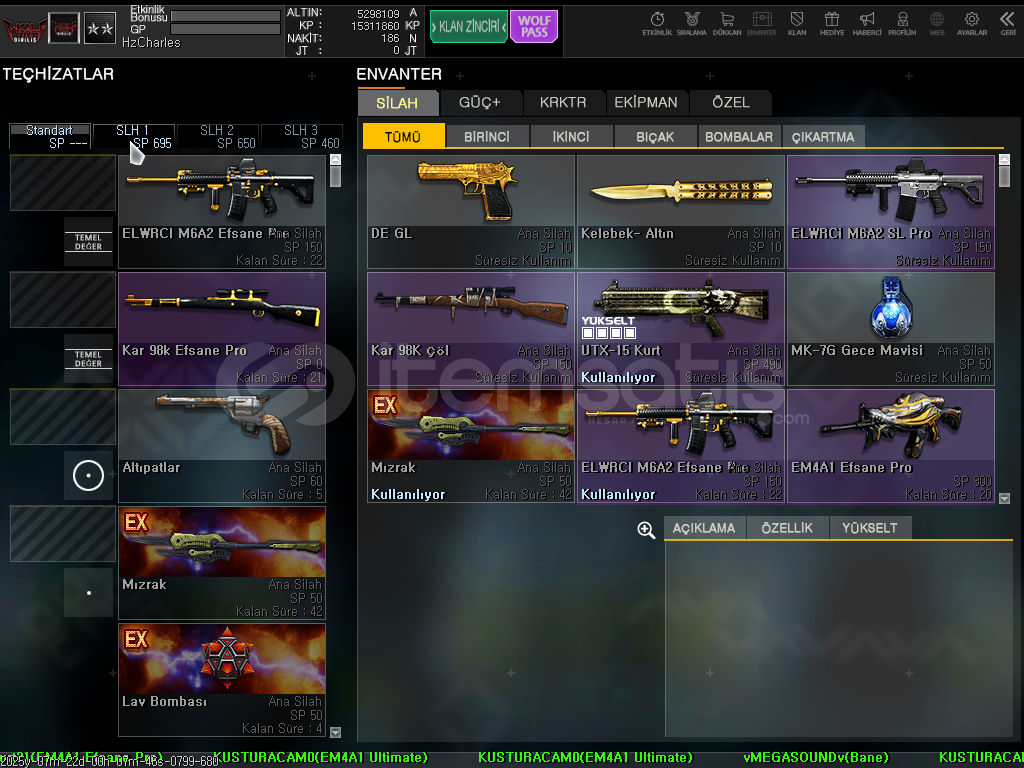
Task: Select the BOMBALAR filter tab
Action: tap(739, 136)
